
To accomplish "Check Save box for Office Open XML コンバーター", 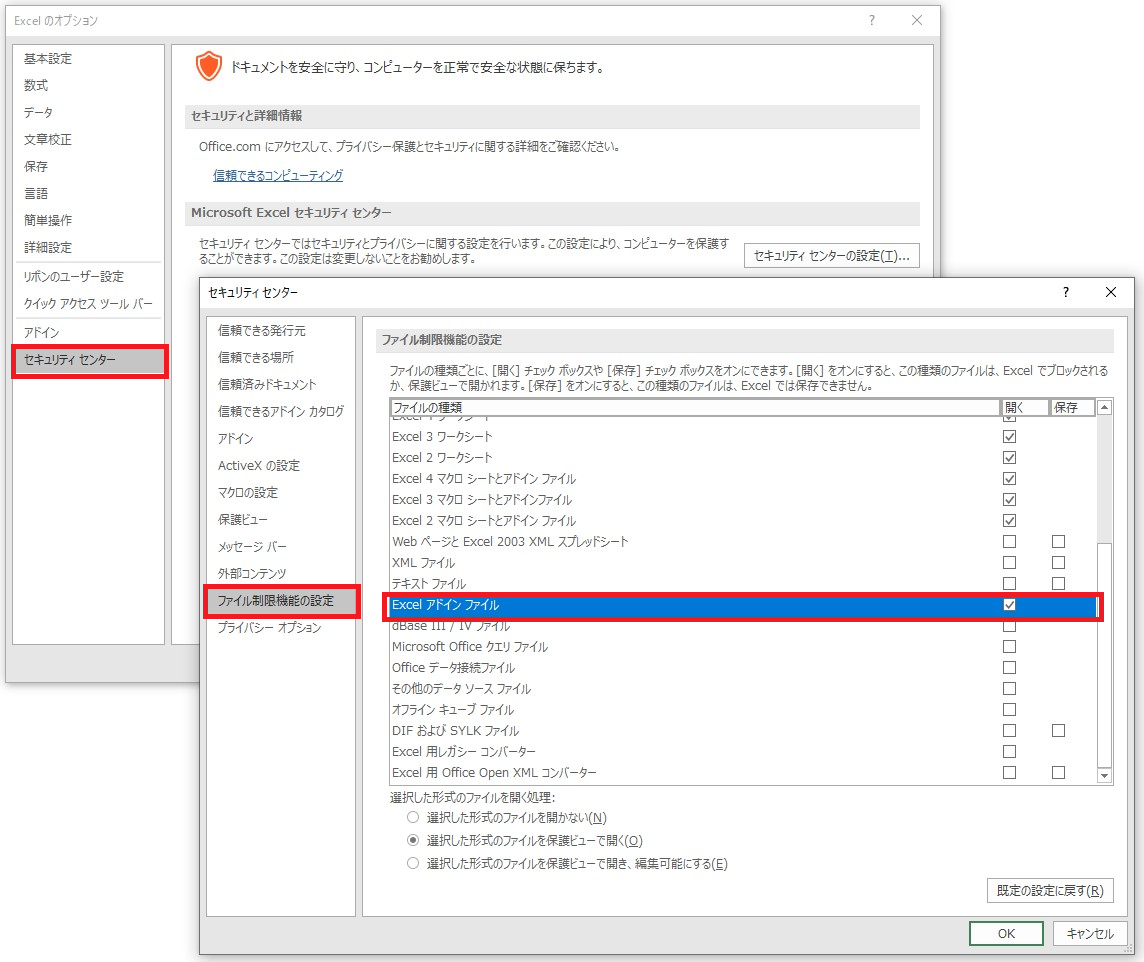I will [1059, 773].
